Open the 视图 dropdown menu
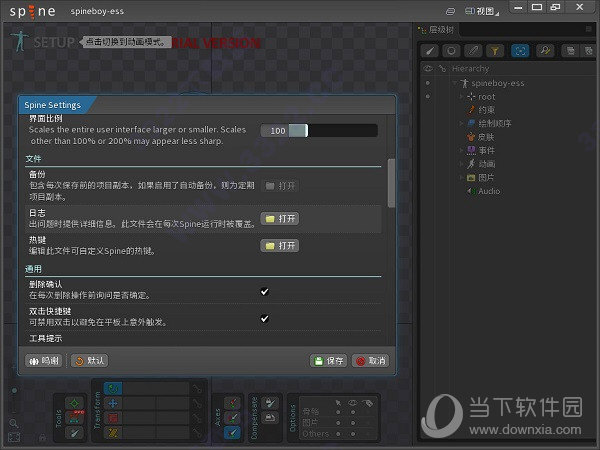Image resolution: width=600 pixels, height=450 pixels. tap(482, 11)
